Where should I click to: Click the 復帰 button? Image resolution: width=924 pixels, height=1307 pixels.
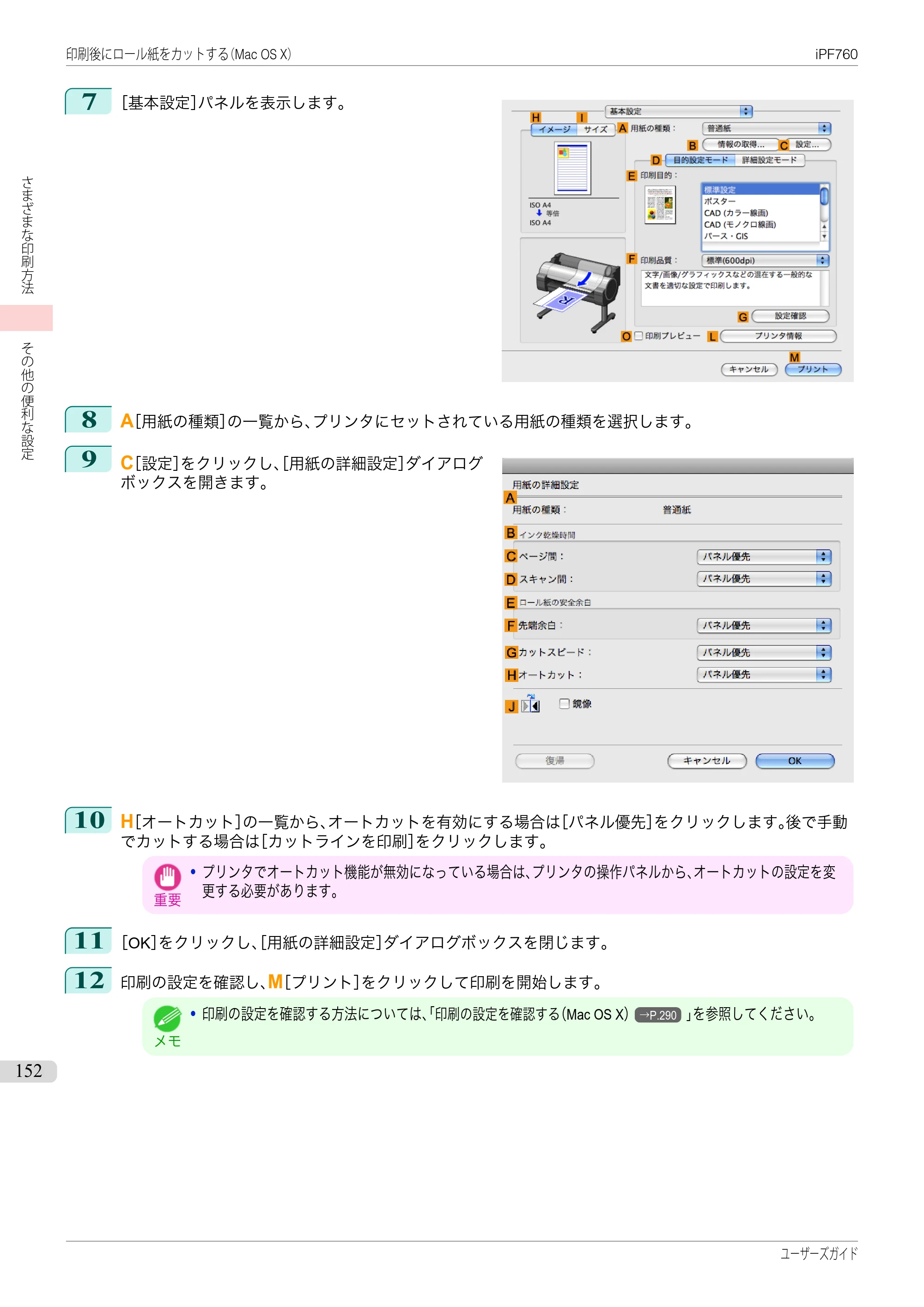point(554,761)
